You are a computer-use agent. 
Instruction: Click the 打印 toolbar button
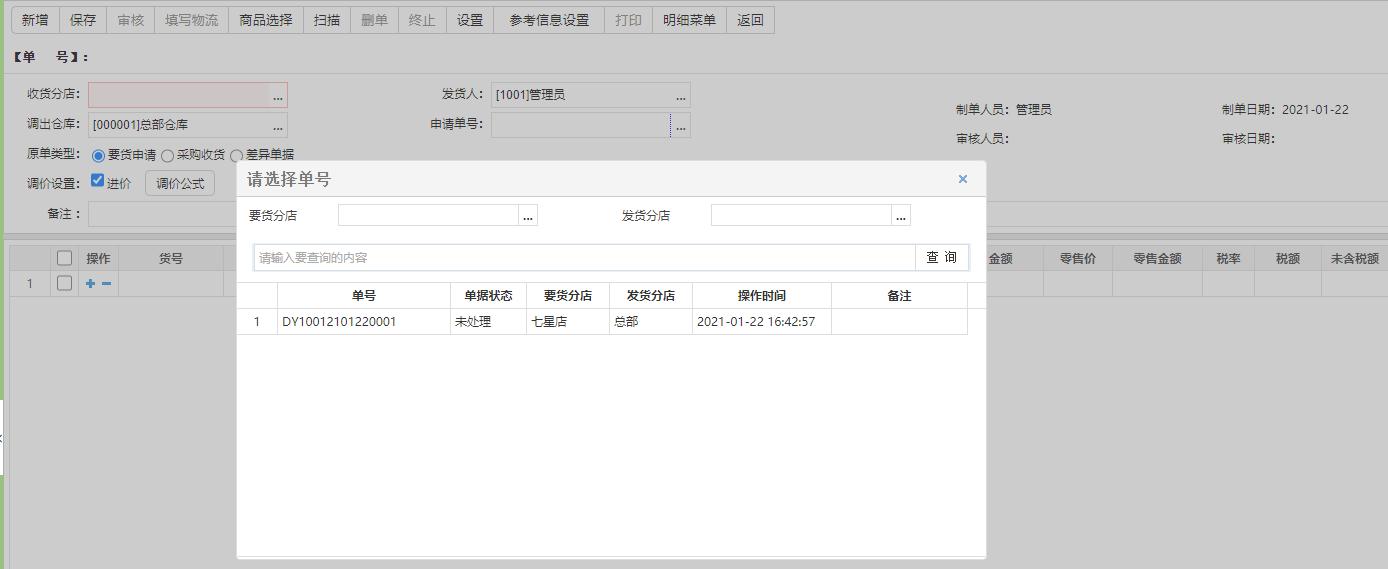coord(629,20)
